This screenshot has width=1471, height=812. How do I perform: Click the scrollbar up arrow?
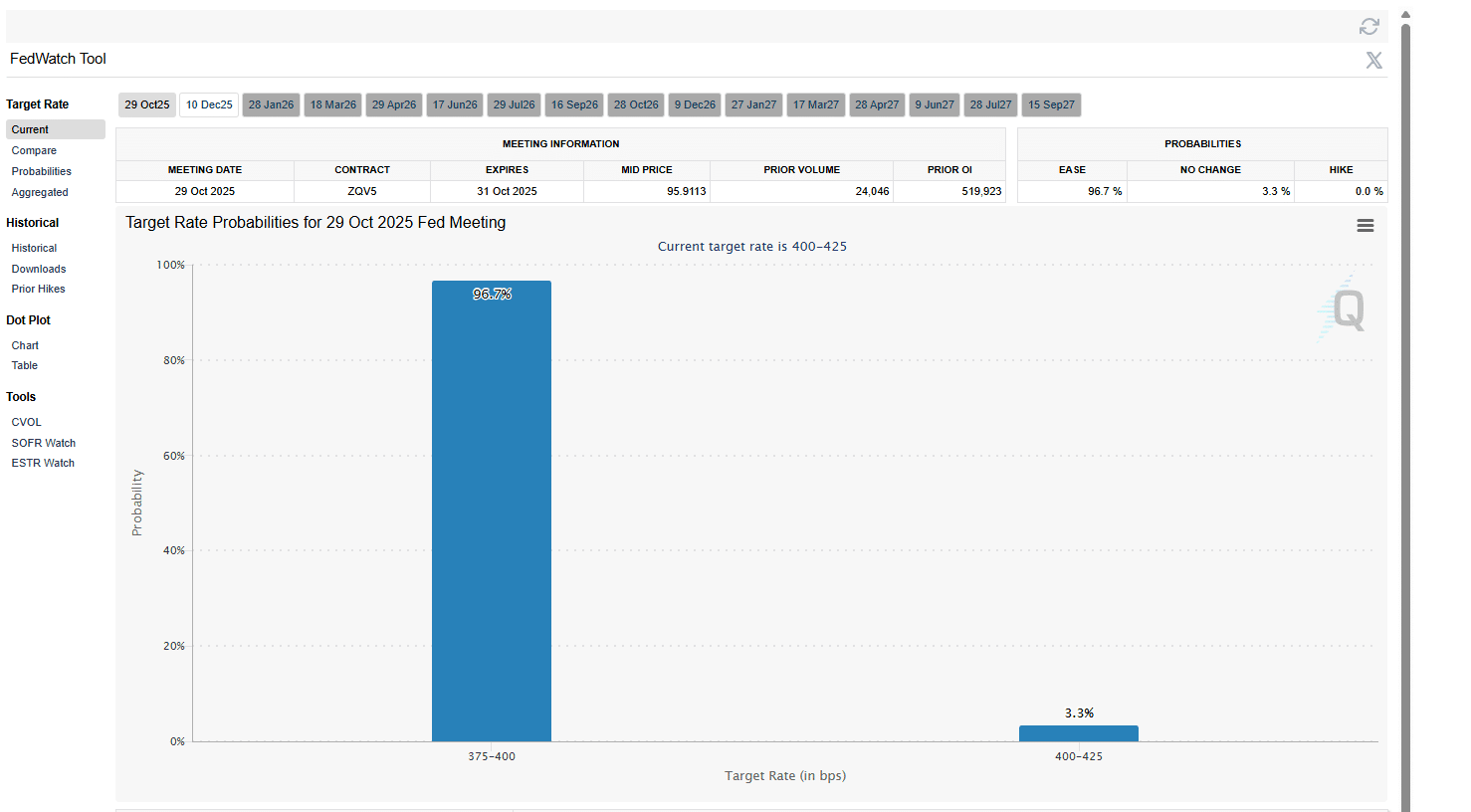tap(1405, 15)
